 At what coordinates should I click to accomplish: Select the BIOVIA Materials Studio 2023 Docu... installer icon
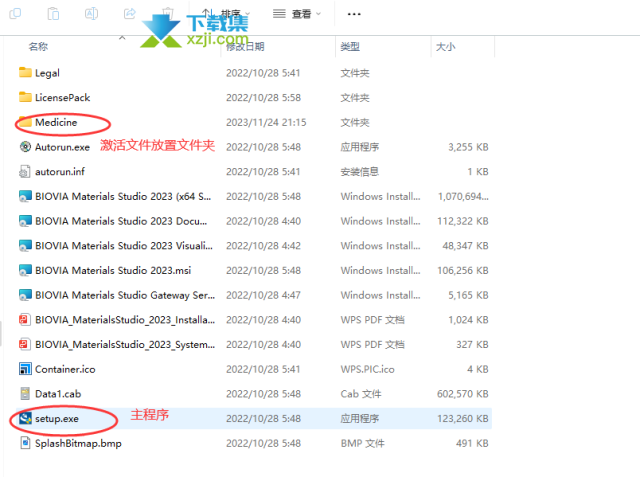click(25, 221)
